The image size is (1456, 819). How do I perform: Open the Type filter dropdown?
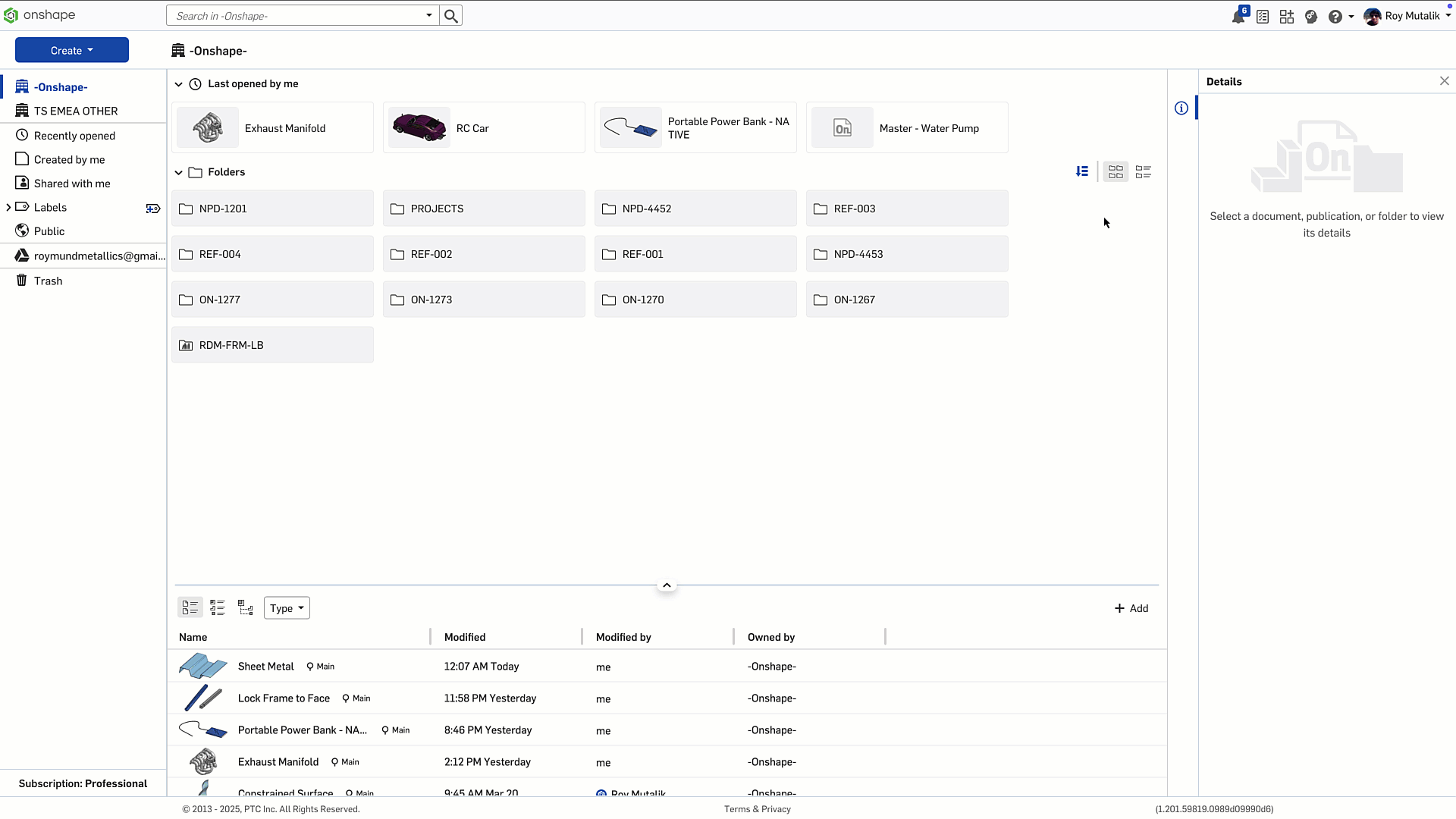pyautogui.click(x=287, y=608)
